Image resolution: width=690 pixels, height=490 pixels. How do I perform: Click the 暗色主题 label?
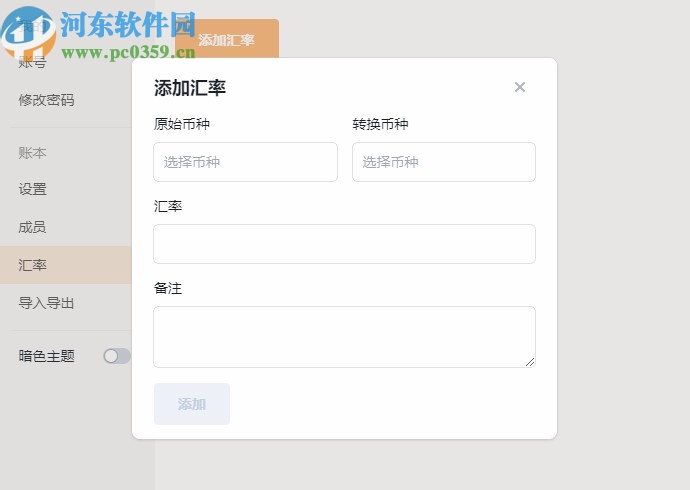(47, 356)
